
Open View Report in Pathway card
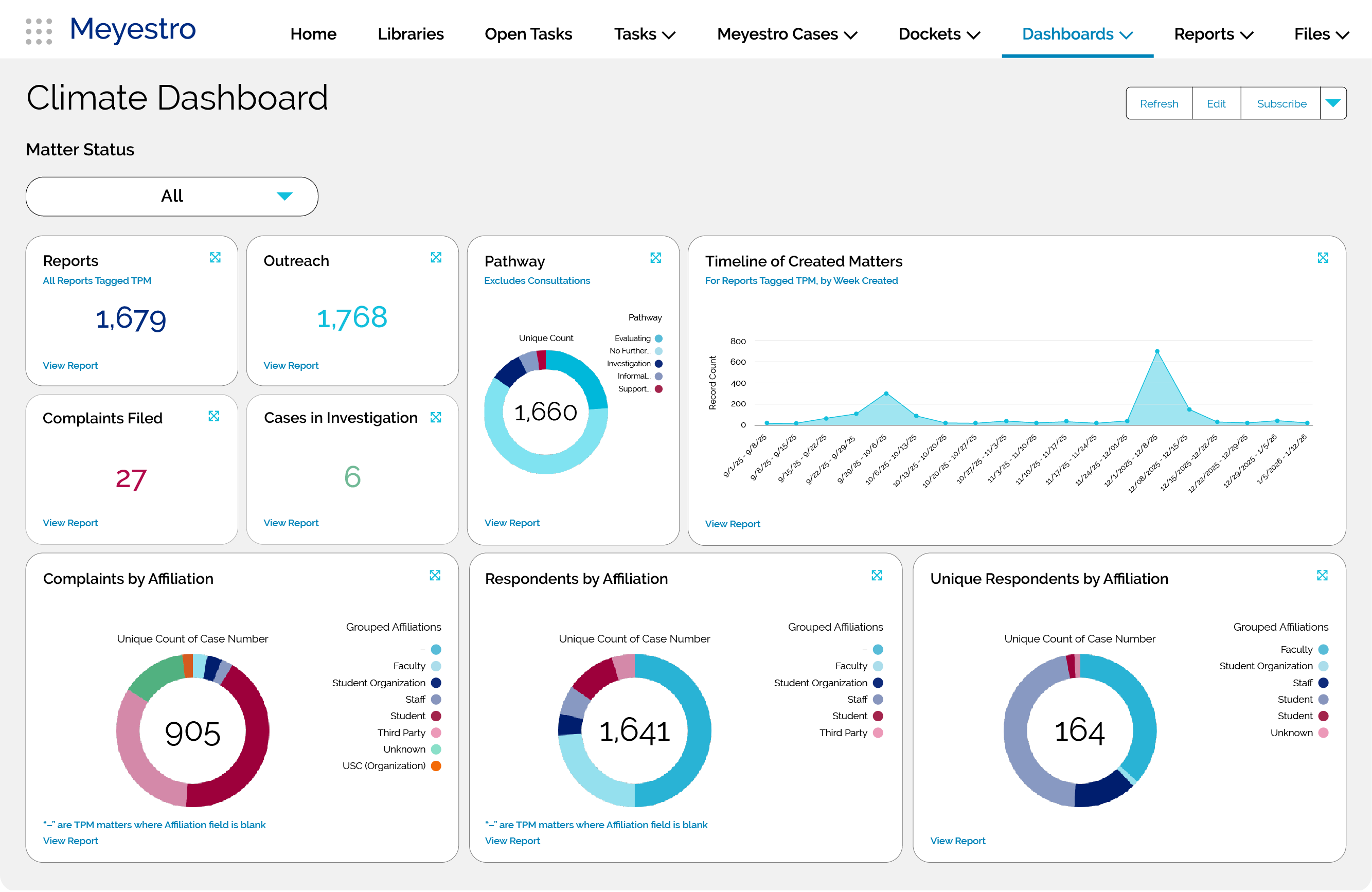(x=512, y=523)
